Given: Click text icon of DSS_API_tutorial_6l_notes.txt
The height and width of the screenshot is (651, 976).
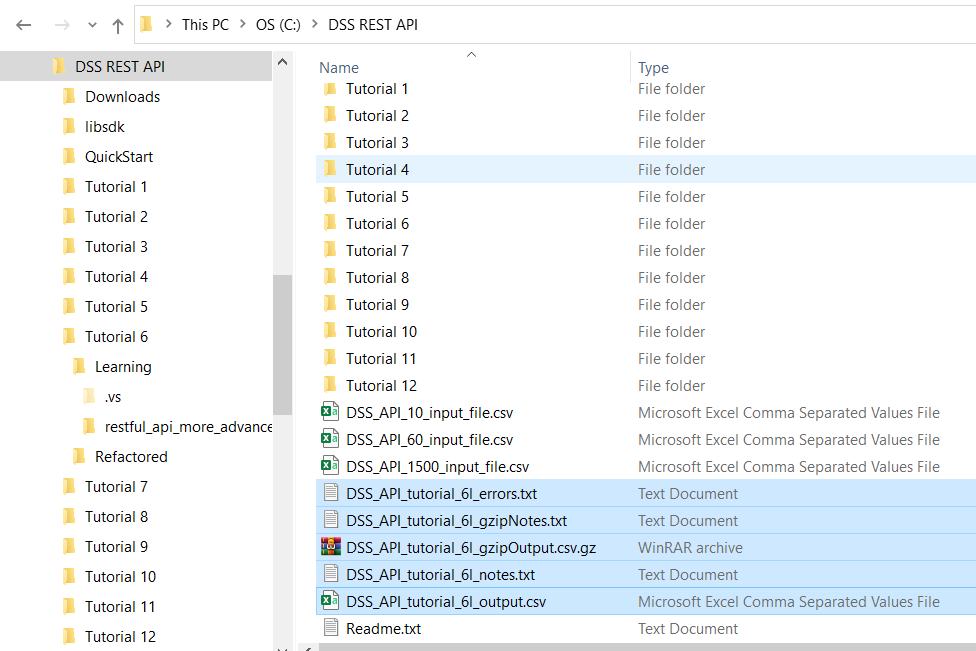Looking at the screenshot, I should [331, 574].
